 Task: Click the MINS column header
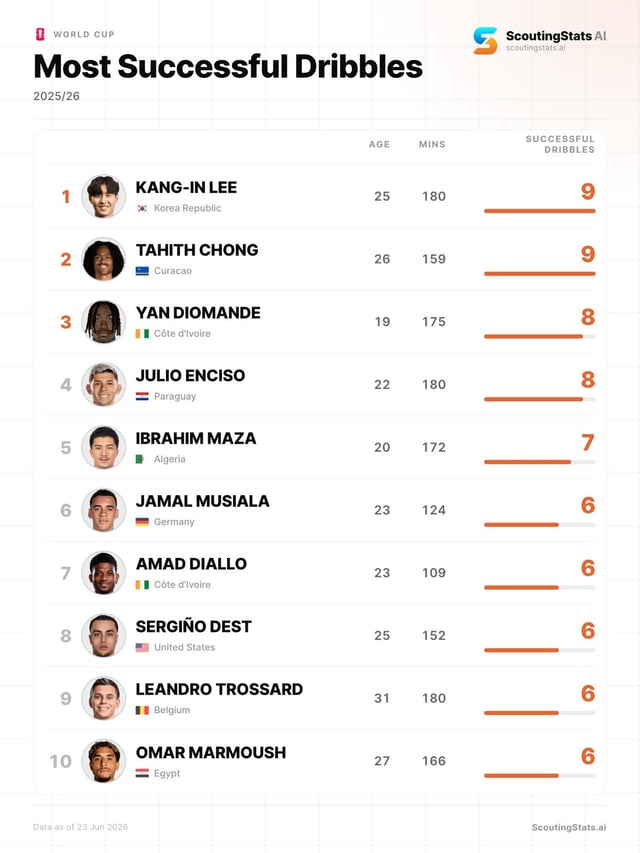coord(432,144)
